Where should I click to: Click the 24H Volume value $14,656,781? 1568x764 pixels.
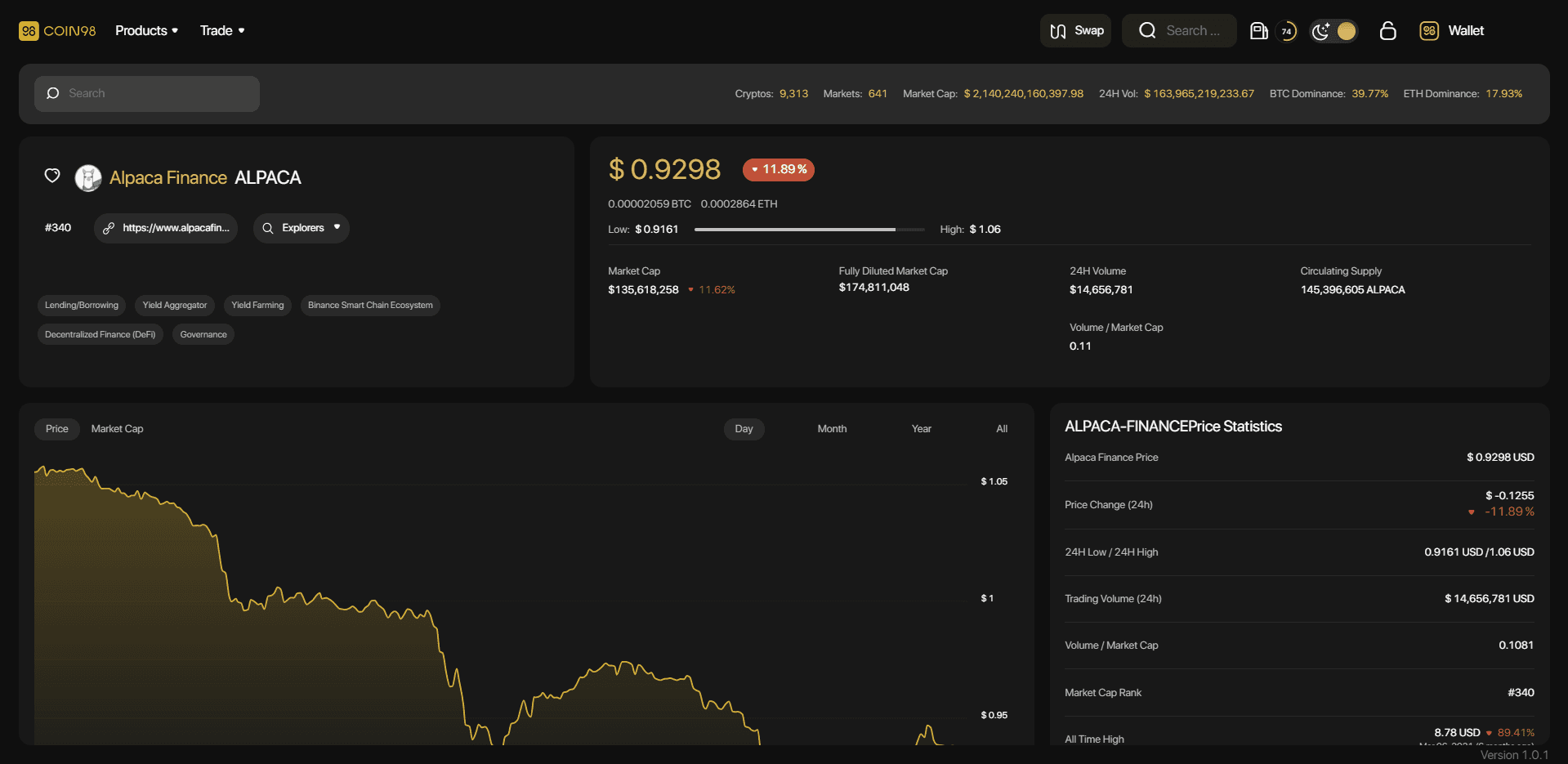[1101, 290]
